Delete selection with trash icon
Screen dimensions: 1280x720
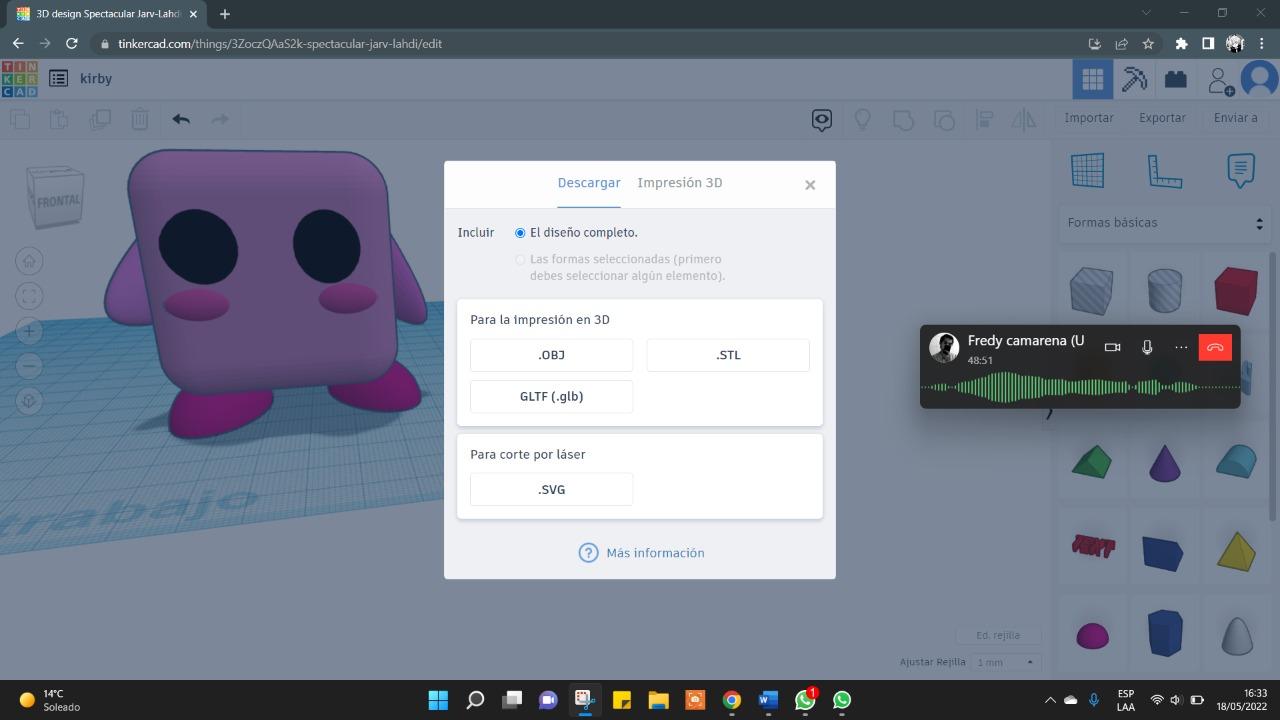click(140, 119)
